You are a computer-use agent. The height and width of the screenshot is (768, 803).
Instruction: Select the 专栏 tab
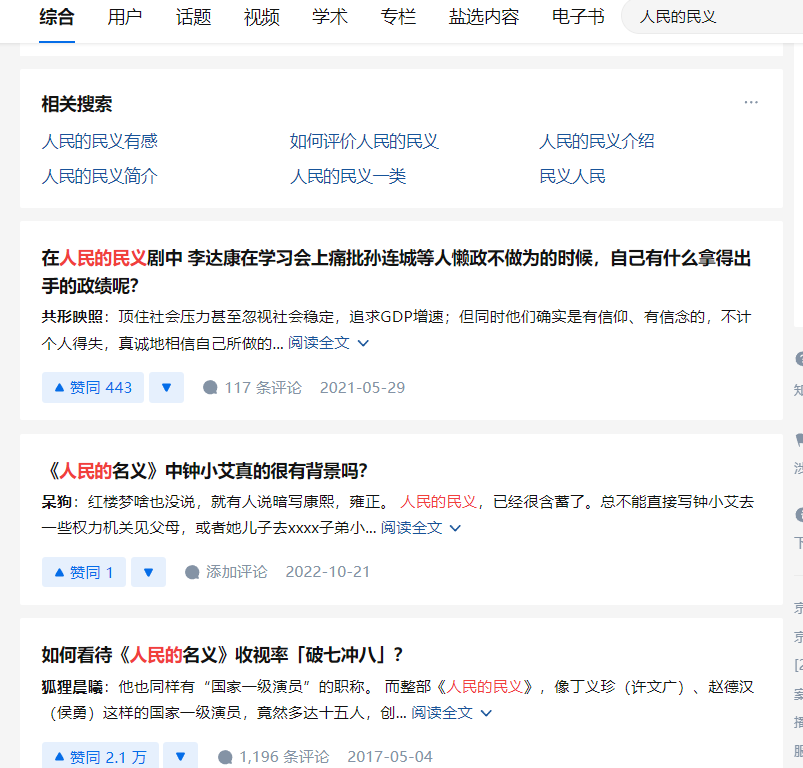click(398, 17)
